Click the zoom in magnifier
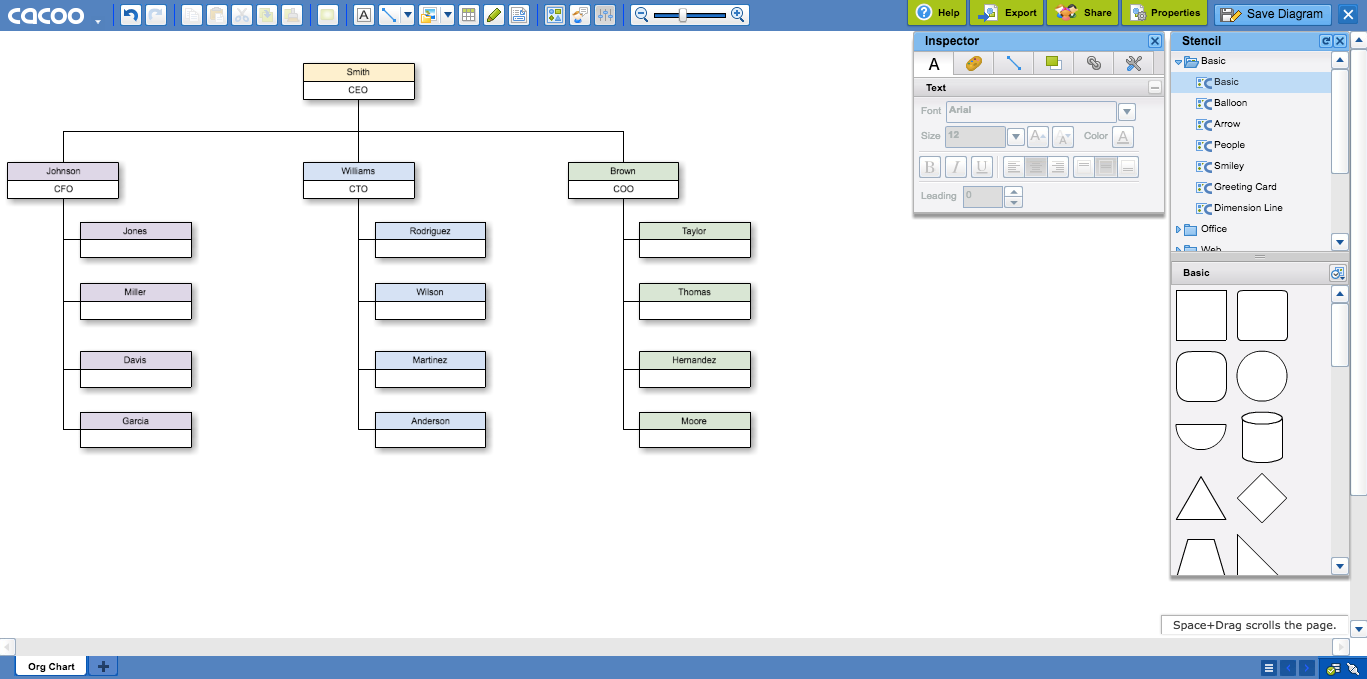The width and height of the screenshot is (1367, 679). (x=738, y=15)
